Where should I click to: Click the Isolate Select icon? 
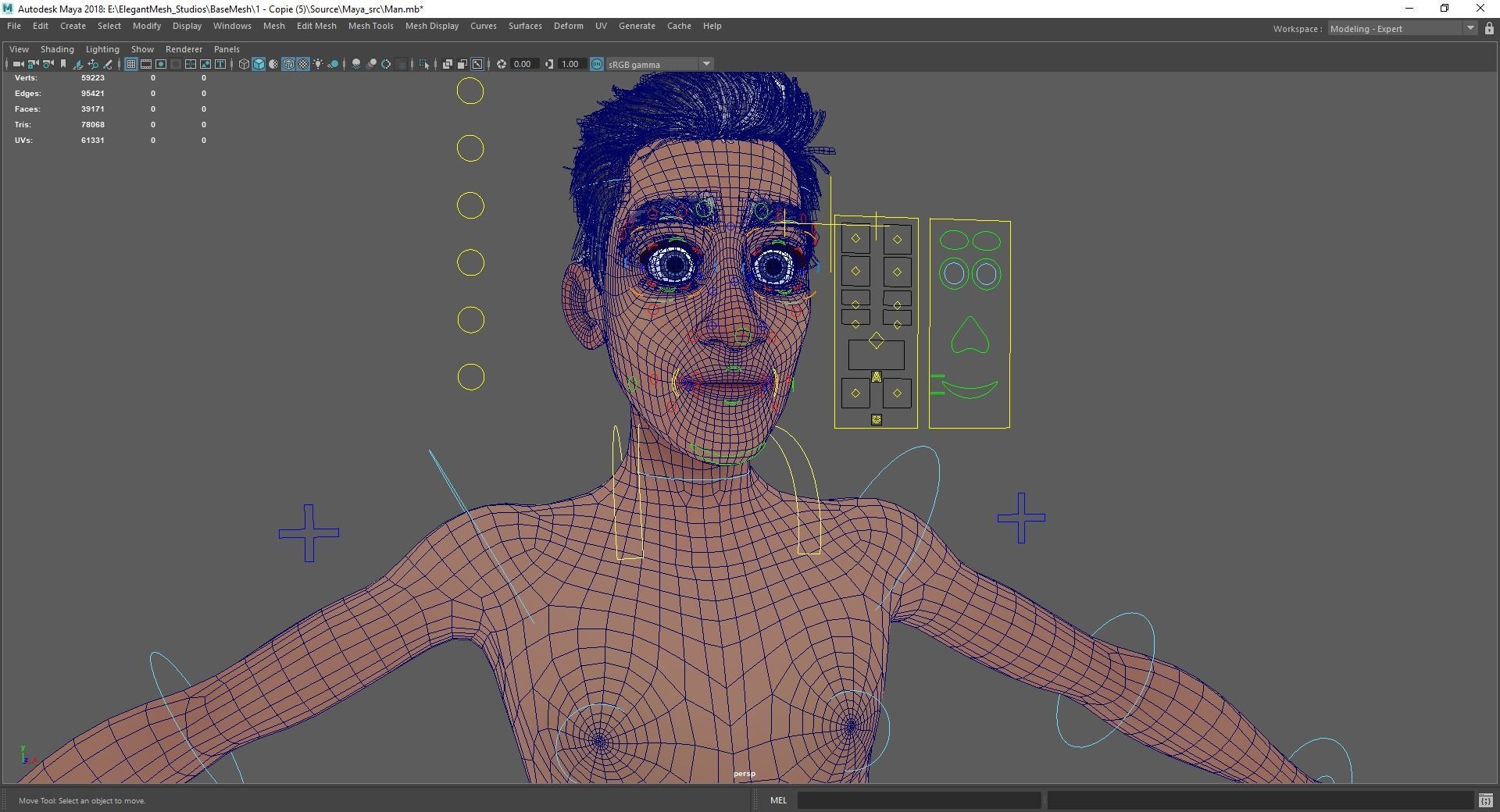coord(424,64)
